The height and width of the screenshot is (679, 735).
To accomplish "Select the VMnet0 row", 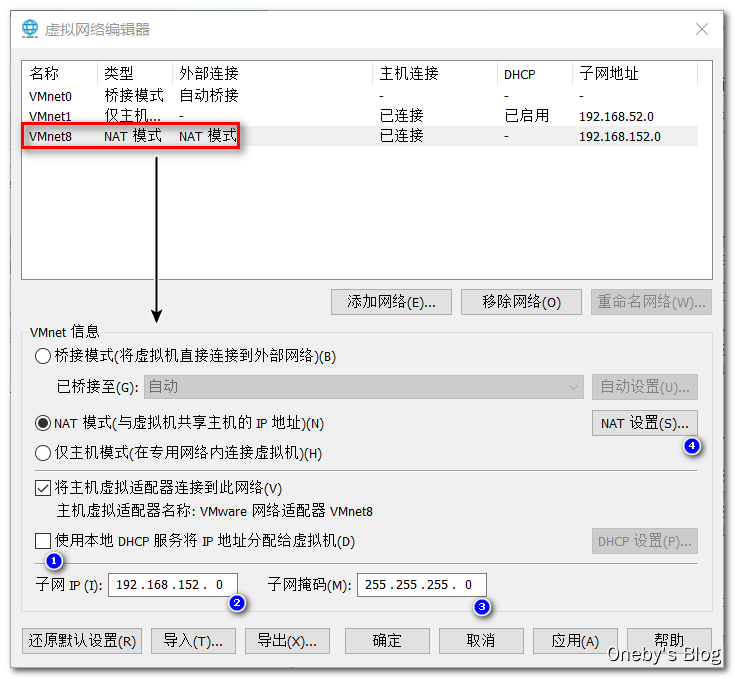I will pyautogui.click(x=360, y=96).
